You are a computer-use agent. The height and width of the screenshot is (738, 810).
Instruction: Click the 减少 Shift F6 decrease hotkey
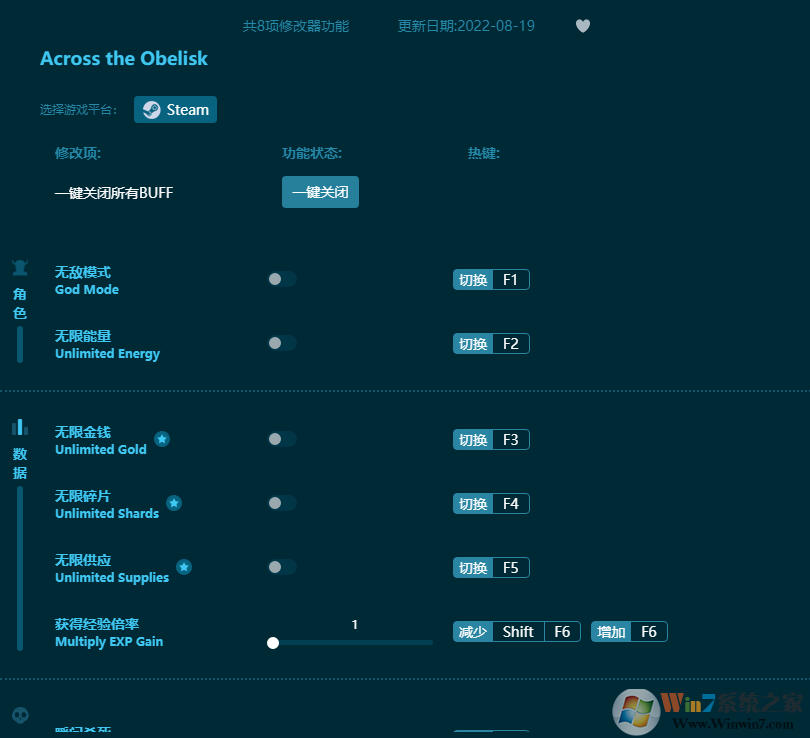pos(516,632)
